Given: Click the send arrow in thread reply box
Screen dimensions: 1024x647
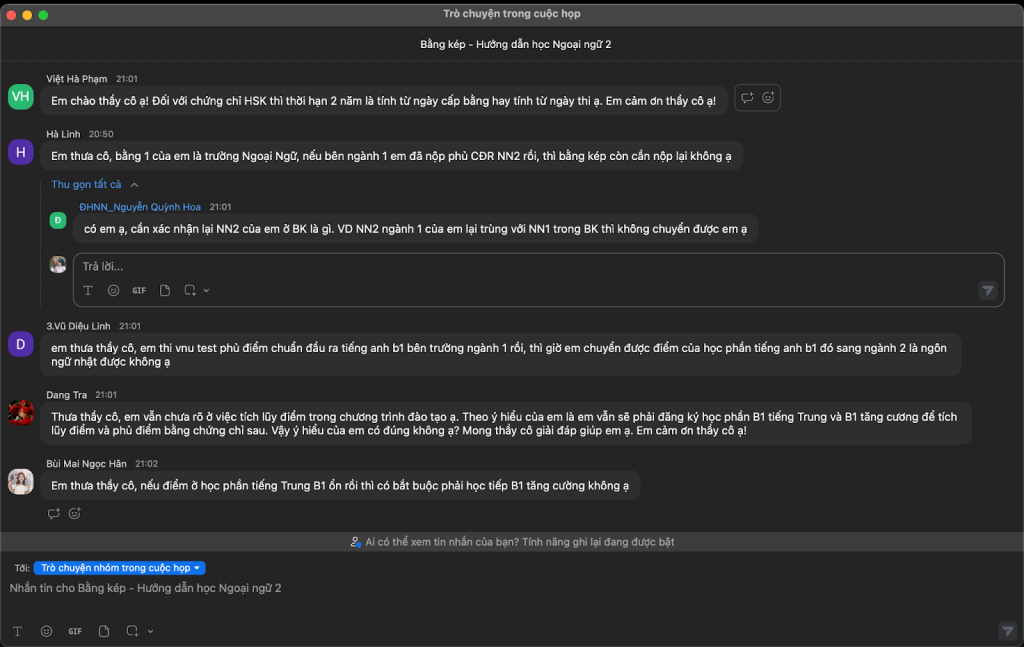Looking at the screenshot, I should coord(988,290).
